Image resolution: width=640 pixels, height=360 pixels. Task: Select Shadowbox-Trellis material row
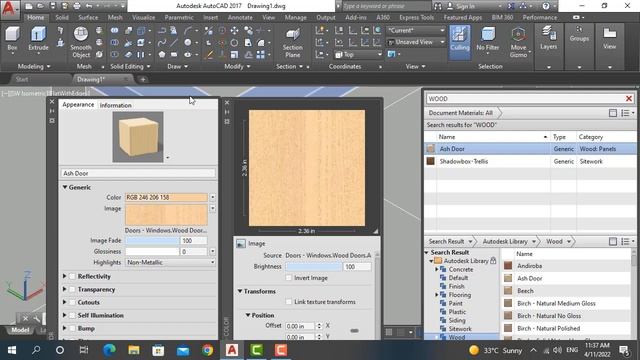coord(530,162)
